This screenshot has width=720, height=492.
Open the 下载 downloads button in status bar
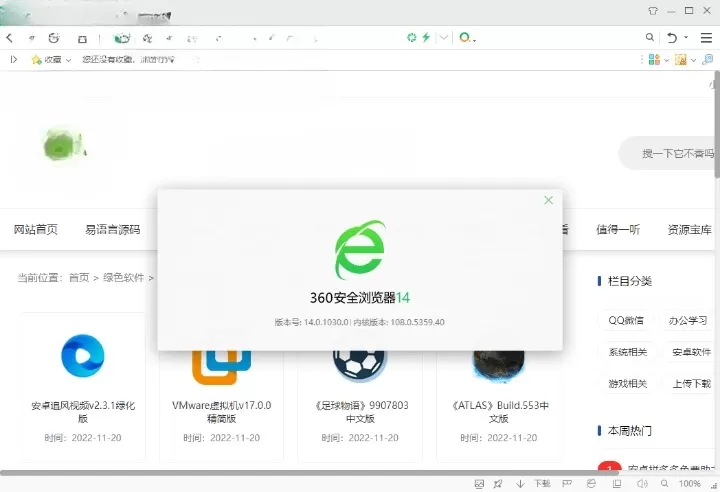542,483
